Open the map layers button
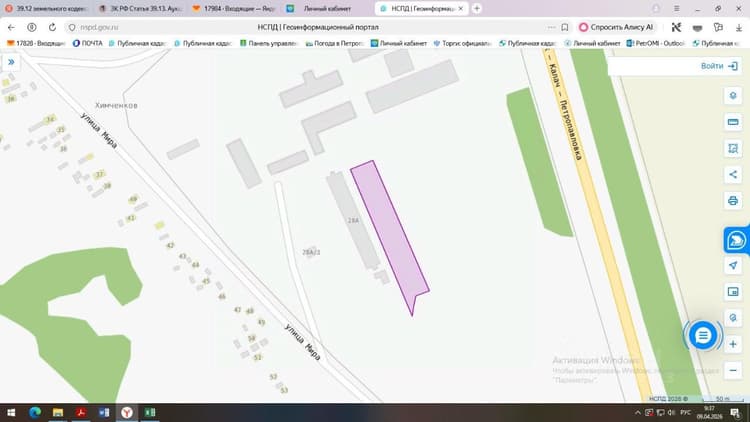This screenshot has width=750, height=422. click(x=733, y=96)
